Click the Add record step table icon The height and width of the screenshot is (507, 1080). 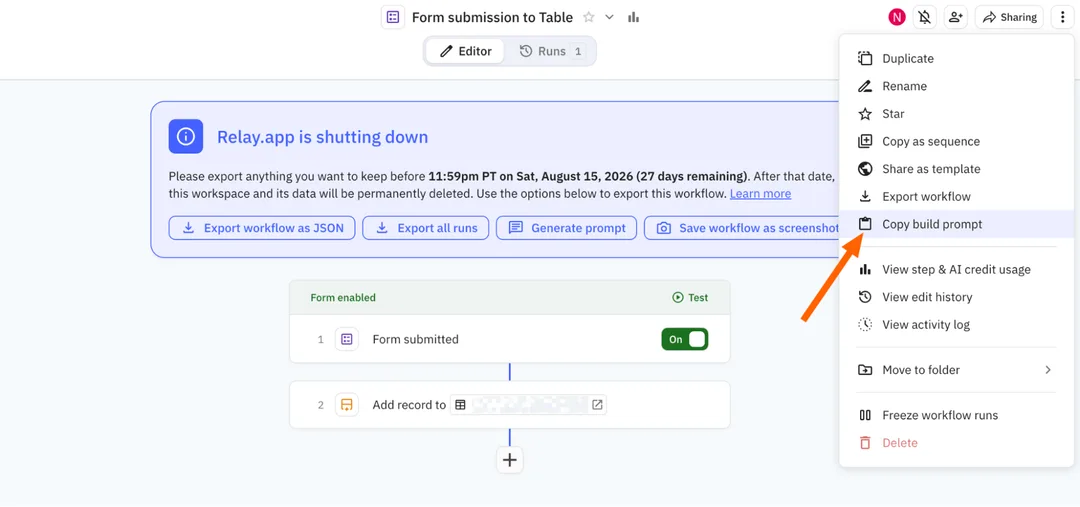click(346, 405)
